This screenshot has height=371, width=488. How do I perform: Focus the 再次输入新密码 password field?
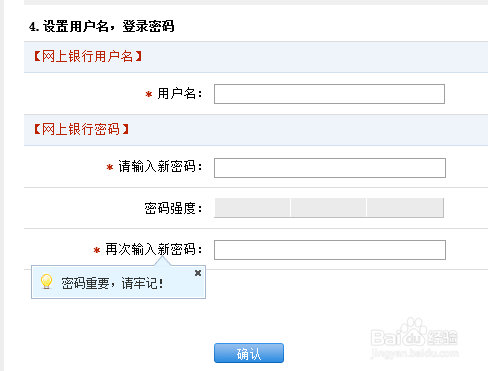click(x=330, y=250)
